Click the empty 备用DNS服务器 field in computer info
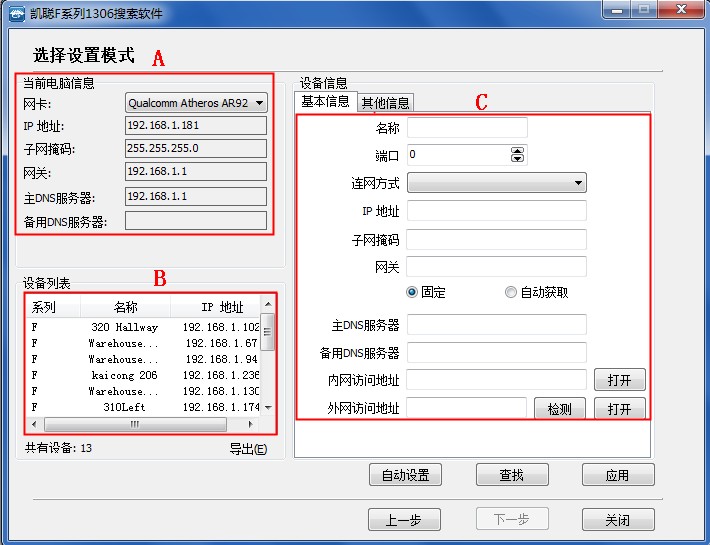The height and width of the screenshot is (545, 710). coord(196,221)
